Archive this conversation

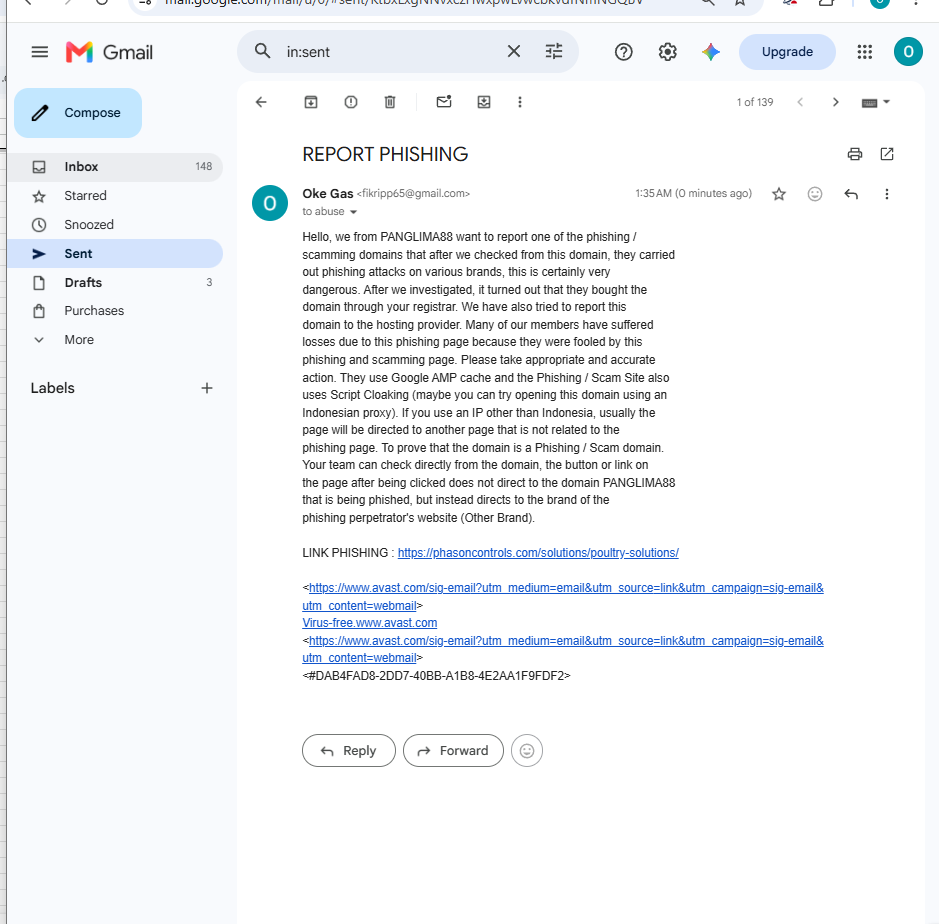click(311, 102)
